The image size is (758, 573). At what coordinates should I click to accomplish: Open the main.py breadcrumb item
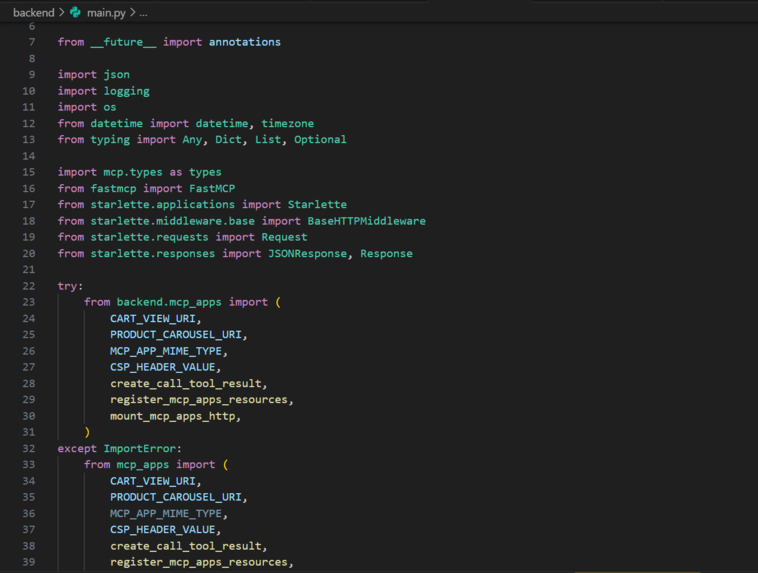point(106,13)
